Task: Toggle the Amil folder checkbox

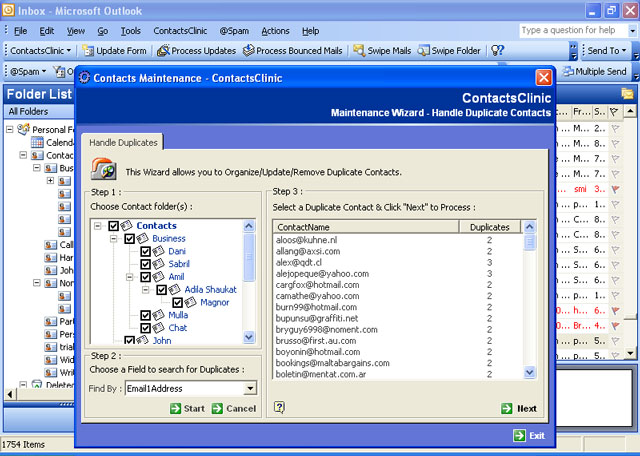Action: coord(145,277)
